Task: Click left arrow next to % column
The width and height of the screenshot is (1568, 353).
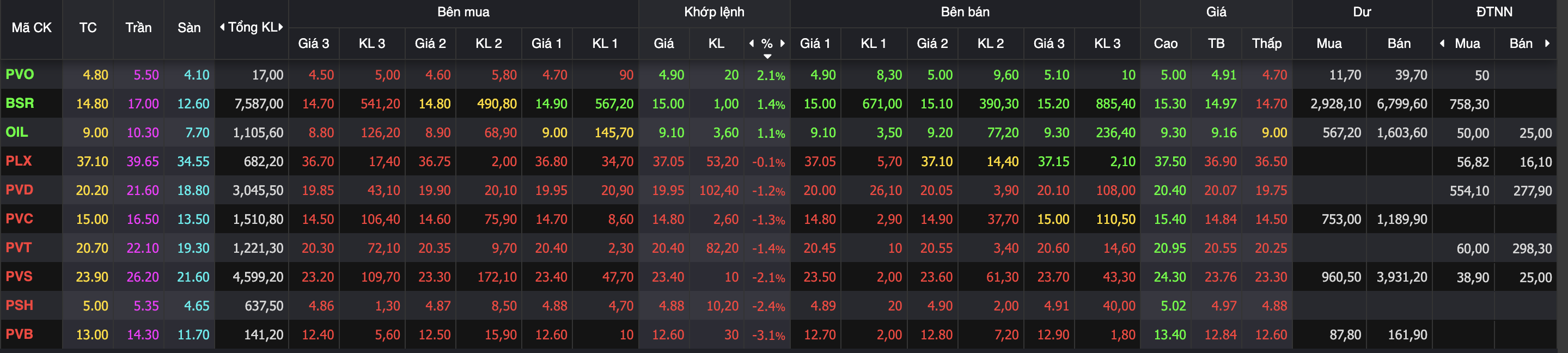Action: [752, 43]
